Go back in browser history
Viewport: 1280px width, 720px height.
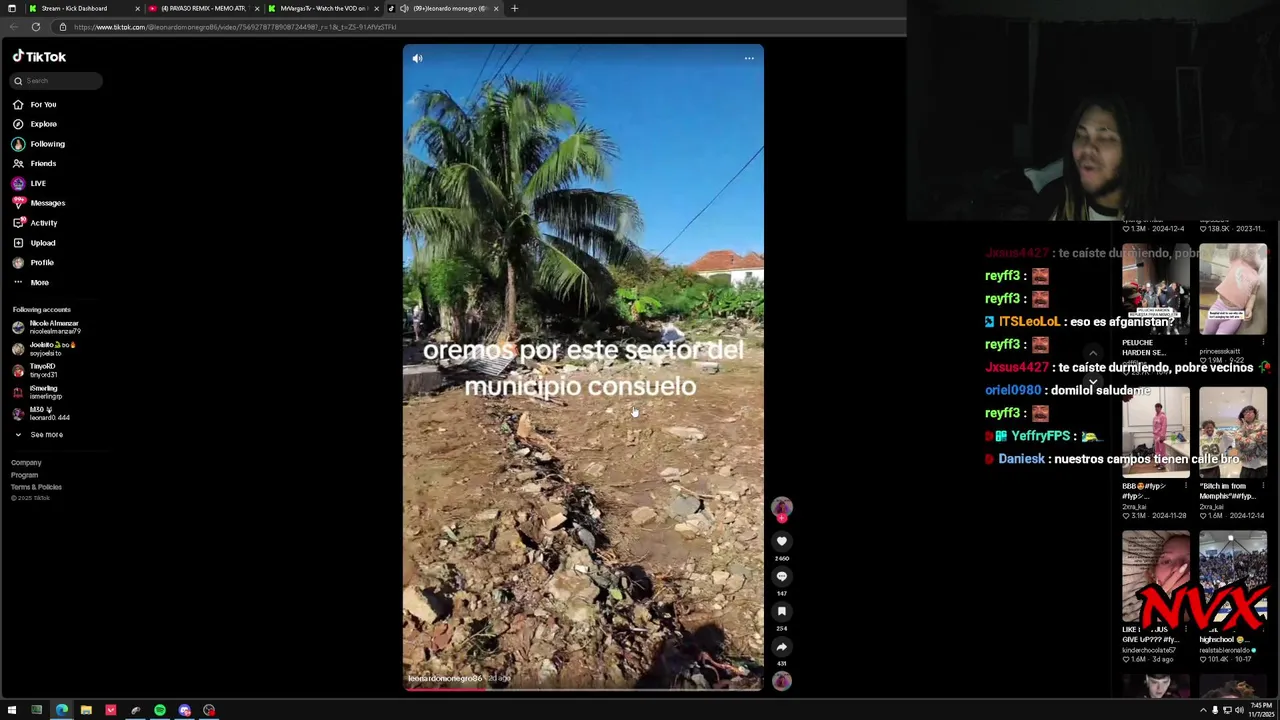point(12,27)
